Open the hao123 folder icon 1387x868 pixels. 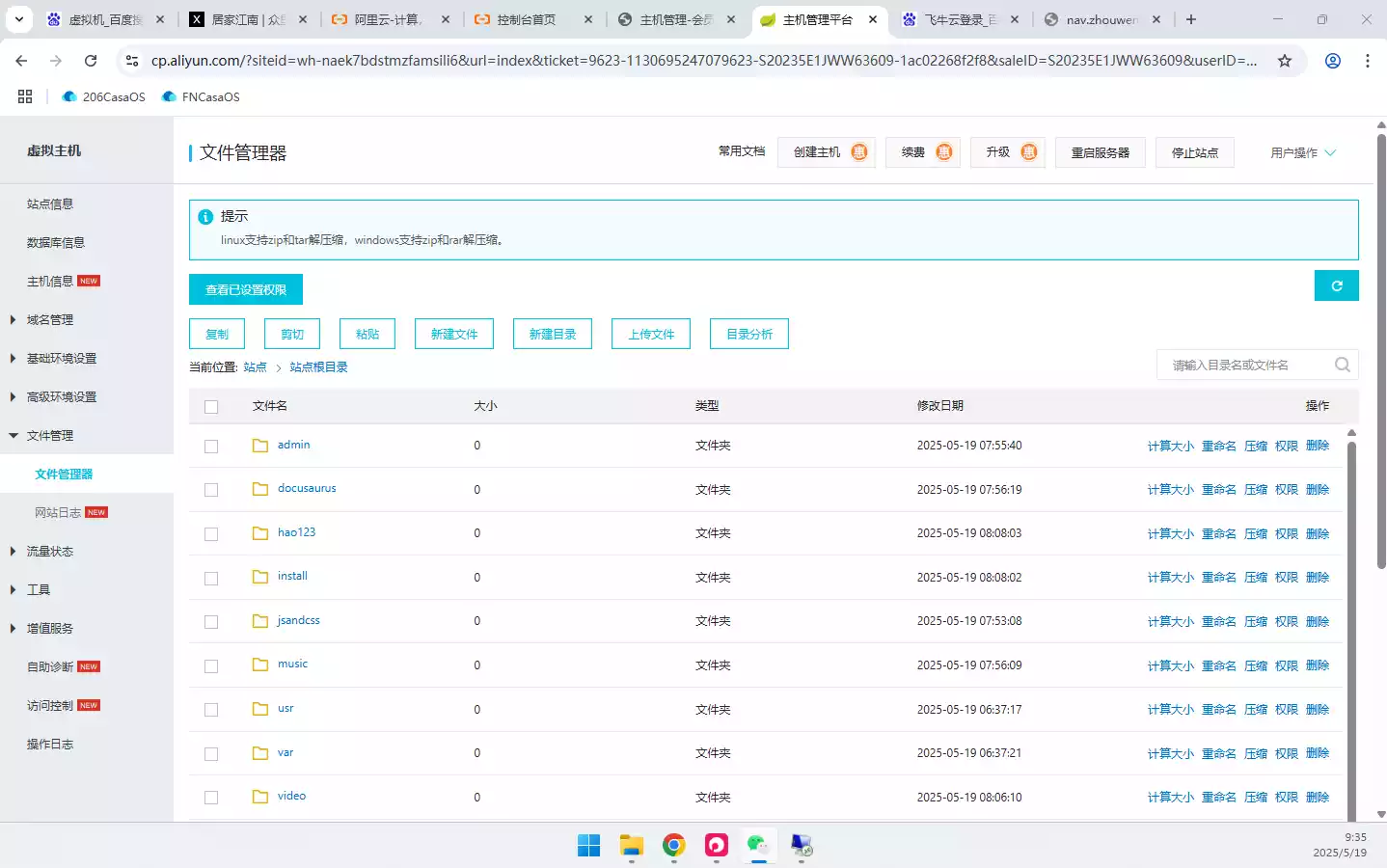pyautogui.click(x=260, y=533)
